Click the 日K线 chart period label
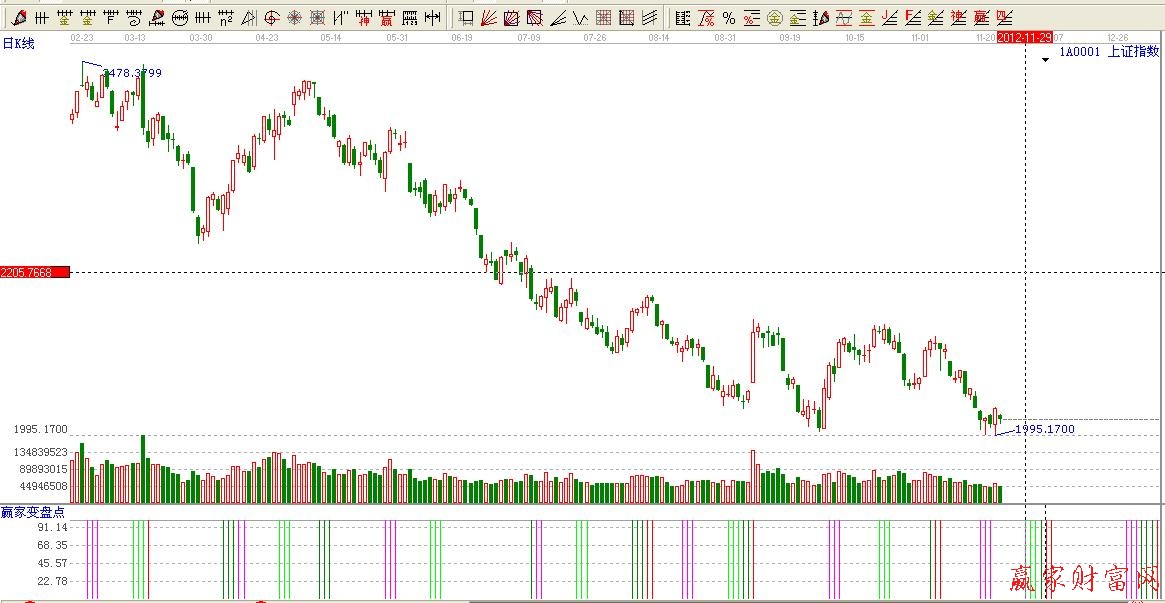Viewport: 1165px width, 603px height. (18, 43)
